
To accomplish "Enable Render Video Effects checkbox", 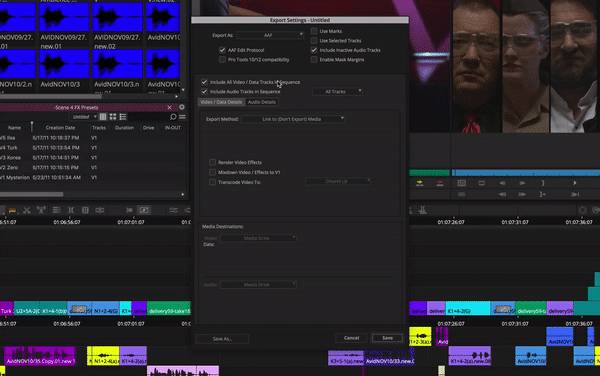I will [x=212, y=162].
